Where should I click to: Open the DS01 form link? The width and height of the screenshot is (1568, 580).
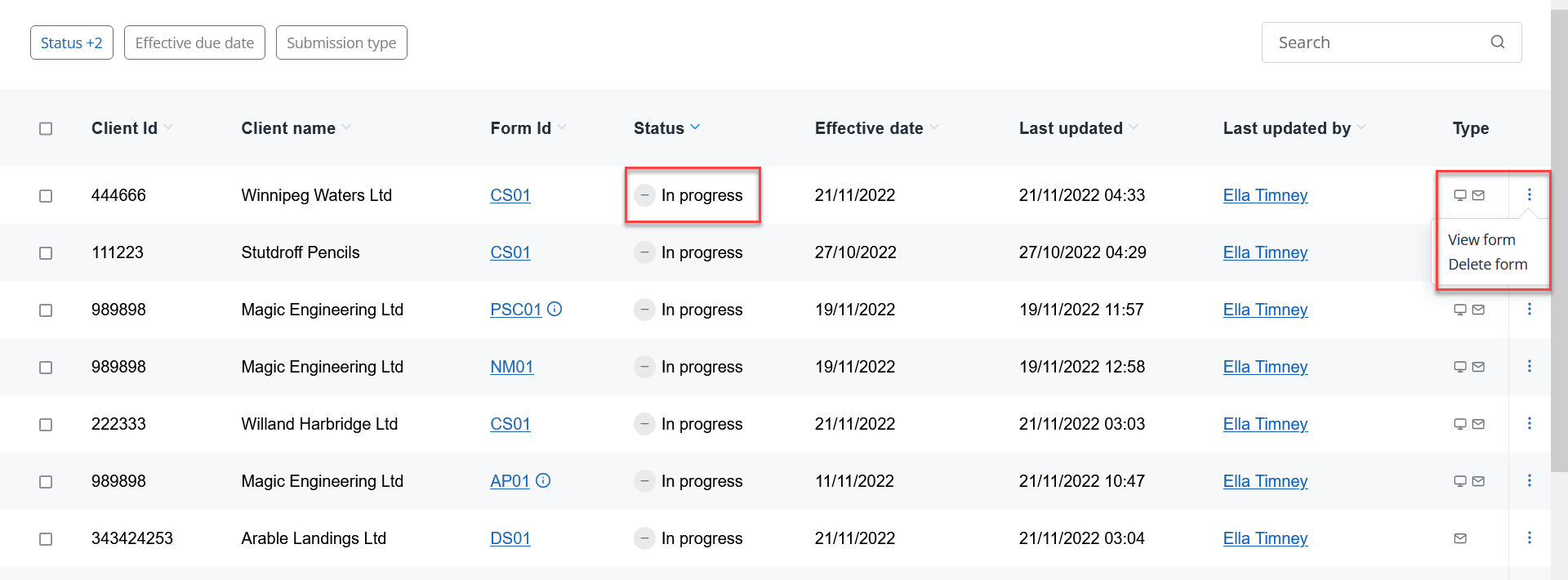(510, 538)
